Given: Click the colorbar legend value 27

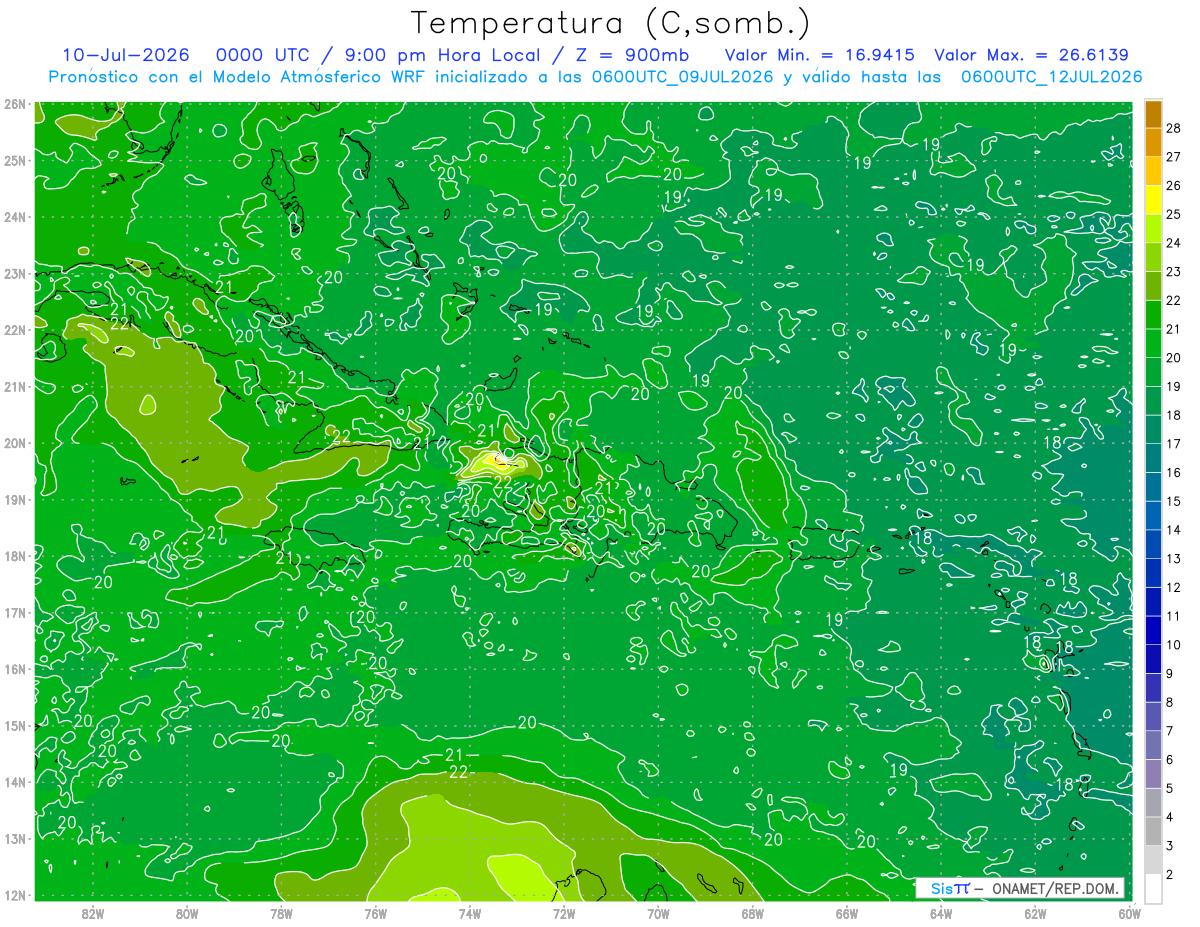Looking at the screenshot, I should 1173,157.
